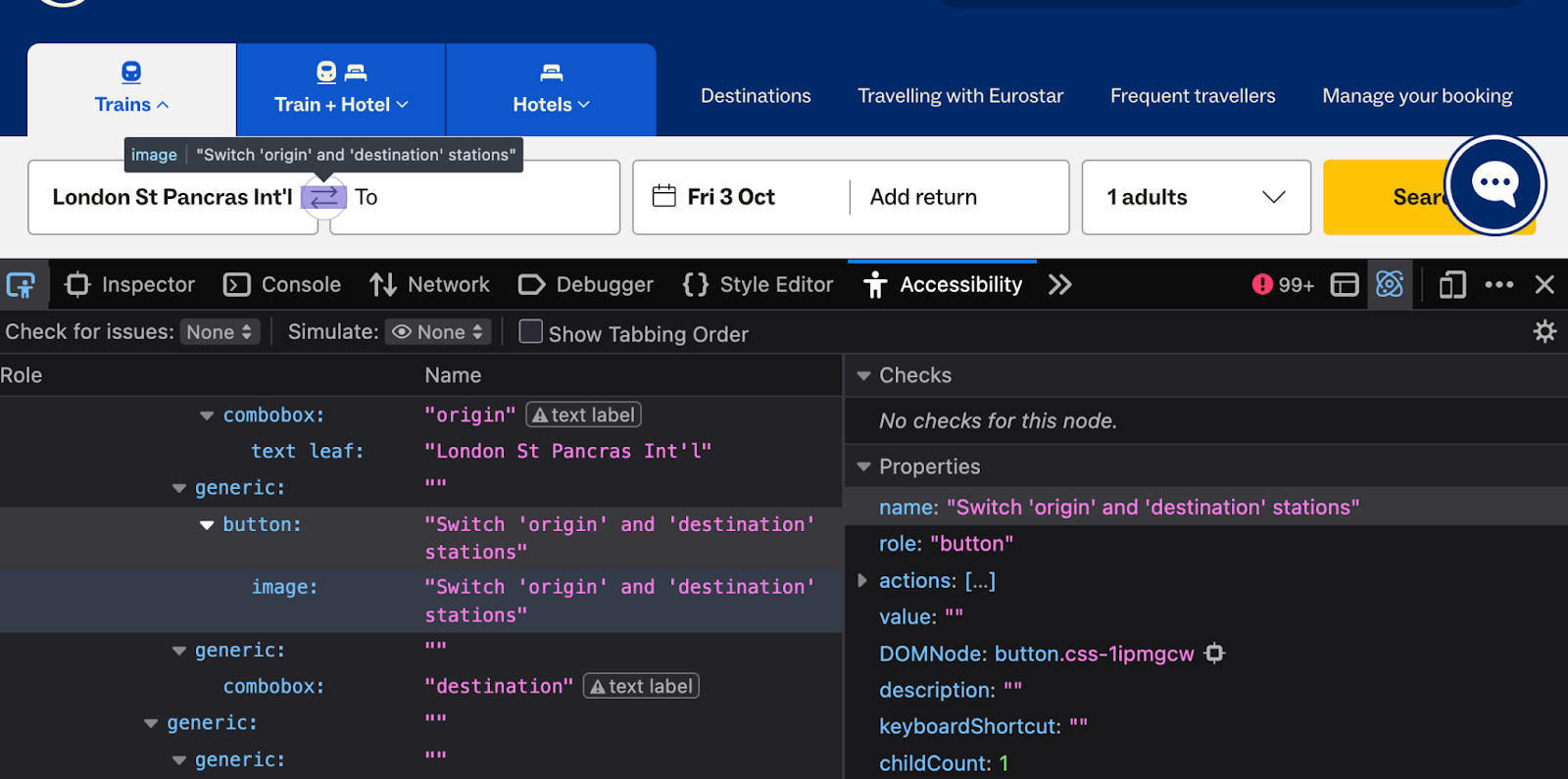Click the childCount property row
This screenshot has height=779, width=1568.
tap(1206, 763)
